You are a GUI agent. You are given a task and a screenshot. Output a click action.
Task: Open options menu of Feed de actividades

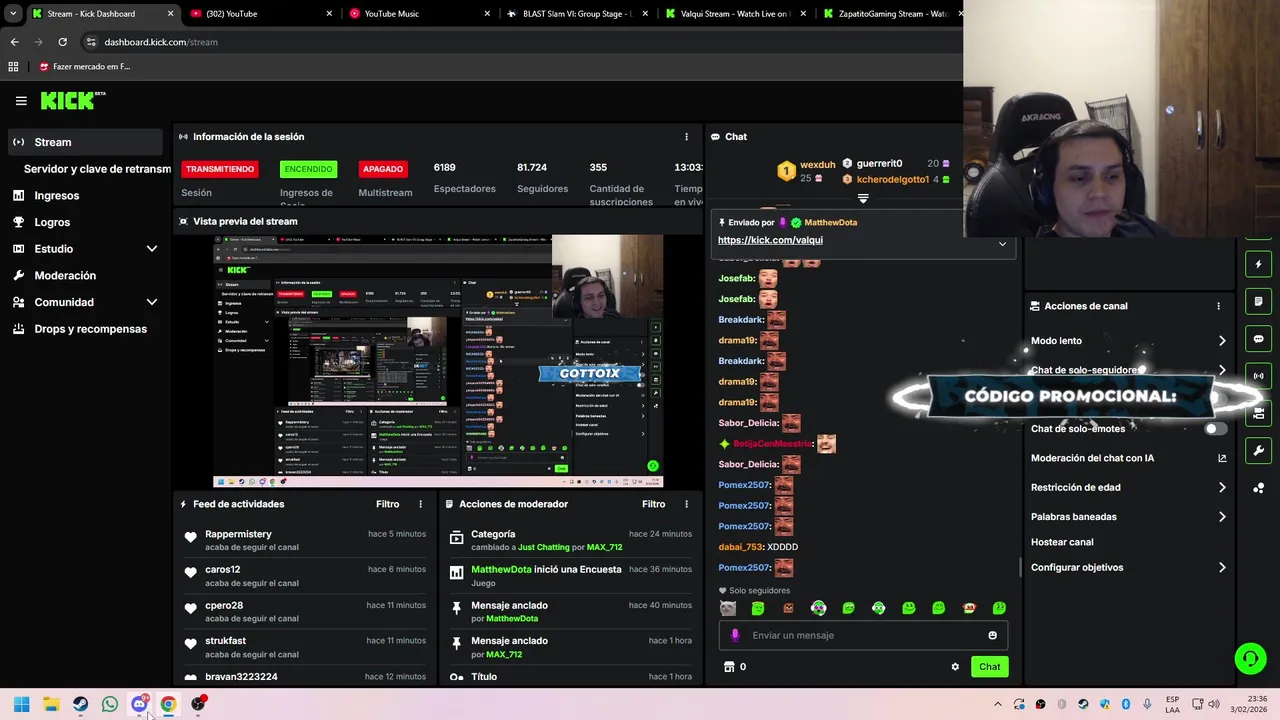click(420, 504)
